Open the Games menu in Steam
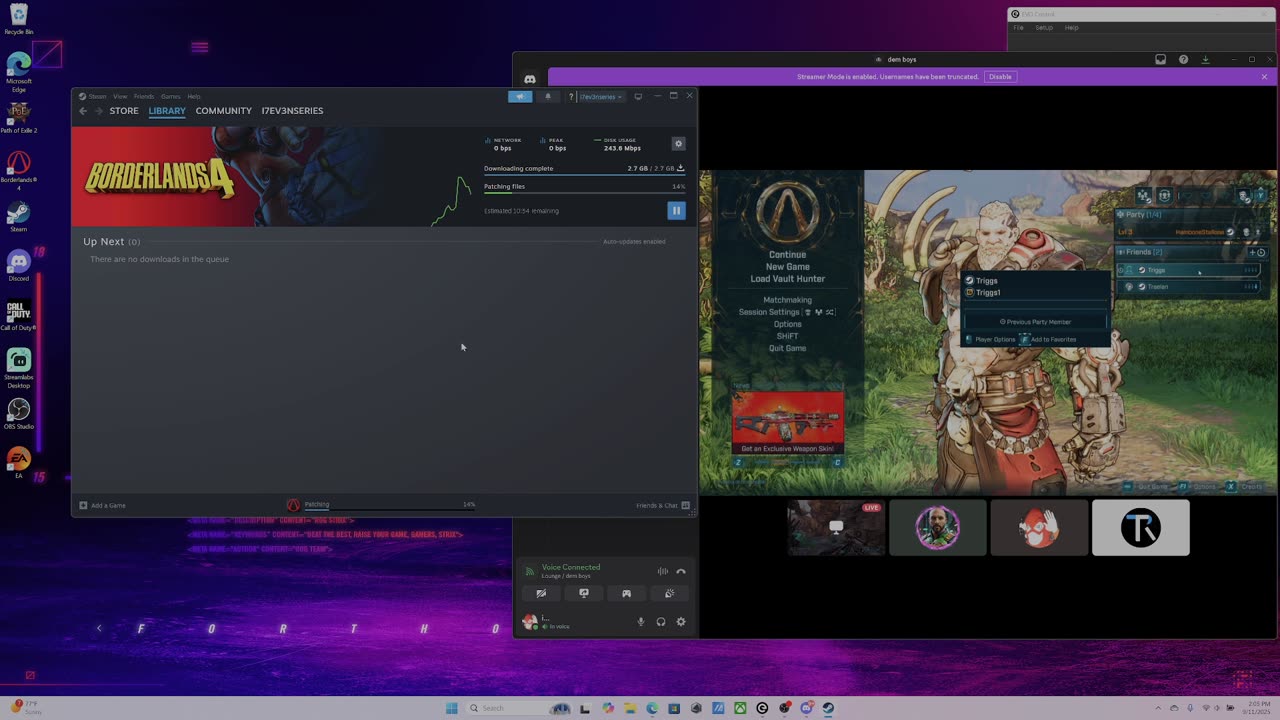1280x720 pixels. tap(171, 97)
